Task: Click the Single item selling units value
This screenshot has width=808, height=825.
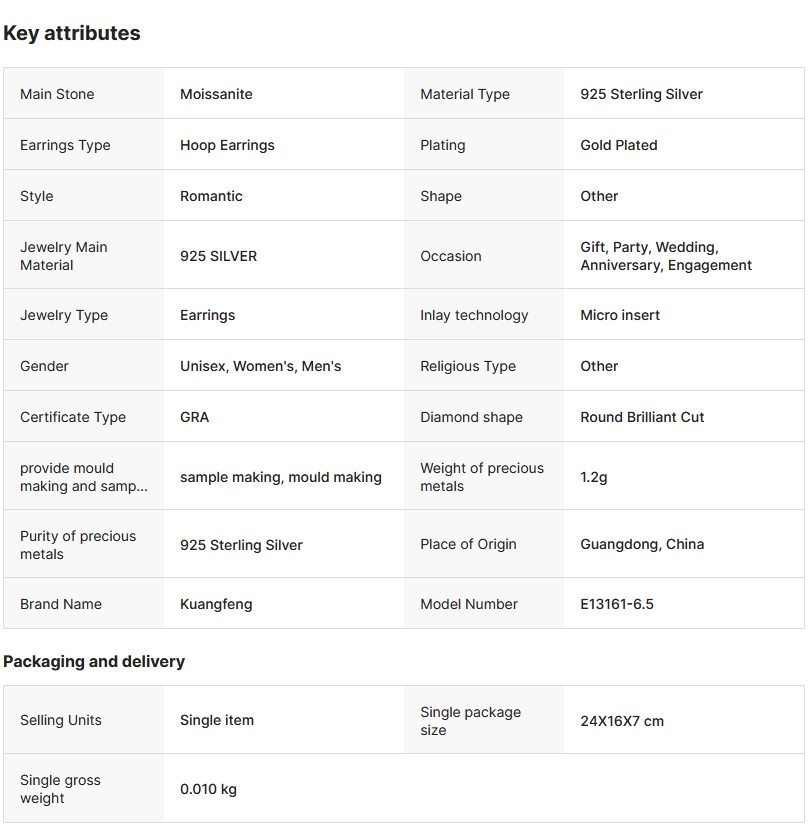Action: 217,720
